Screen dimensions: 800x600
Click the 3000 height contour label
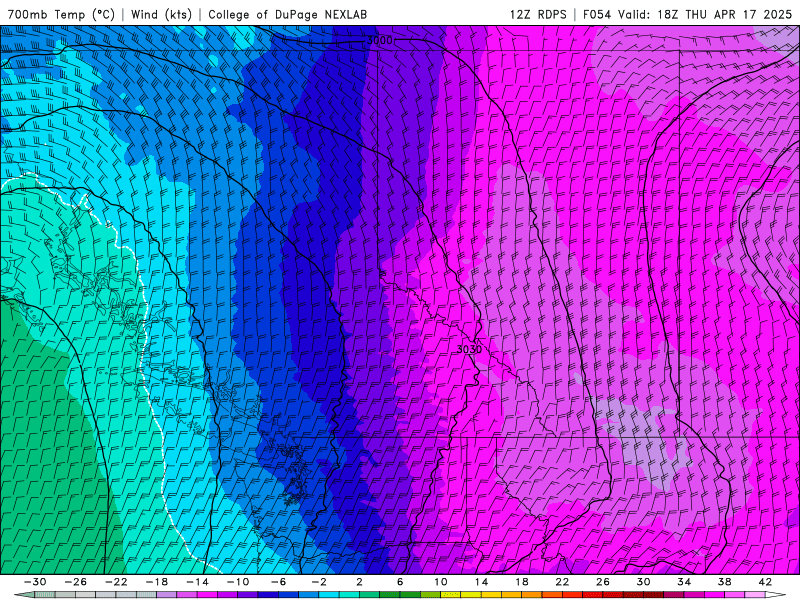380,40
